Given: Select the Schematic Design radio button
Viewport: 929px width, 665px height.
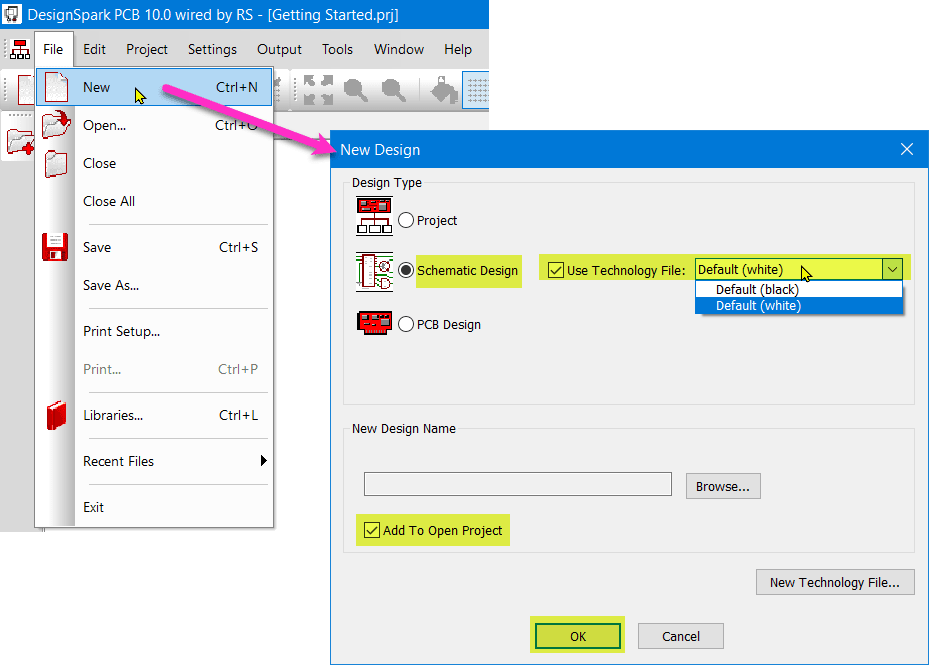Looking at the screenshot, I should pos(406,270).
